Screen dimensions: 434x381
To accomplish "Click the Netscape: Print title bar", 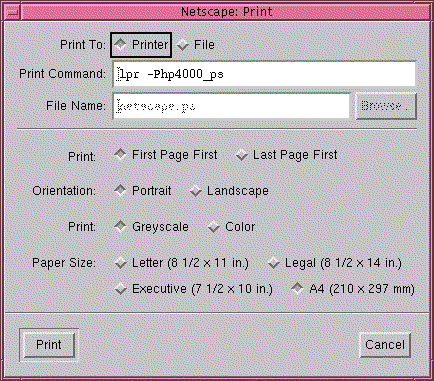I will [x=226, y=12].
